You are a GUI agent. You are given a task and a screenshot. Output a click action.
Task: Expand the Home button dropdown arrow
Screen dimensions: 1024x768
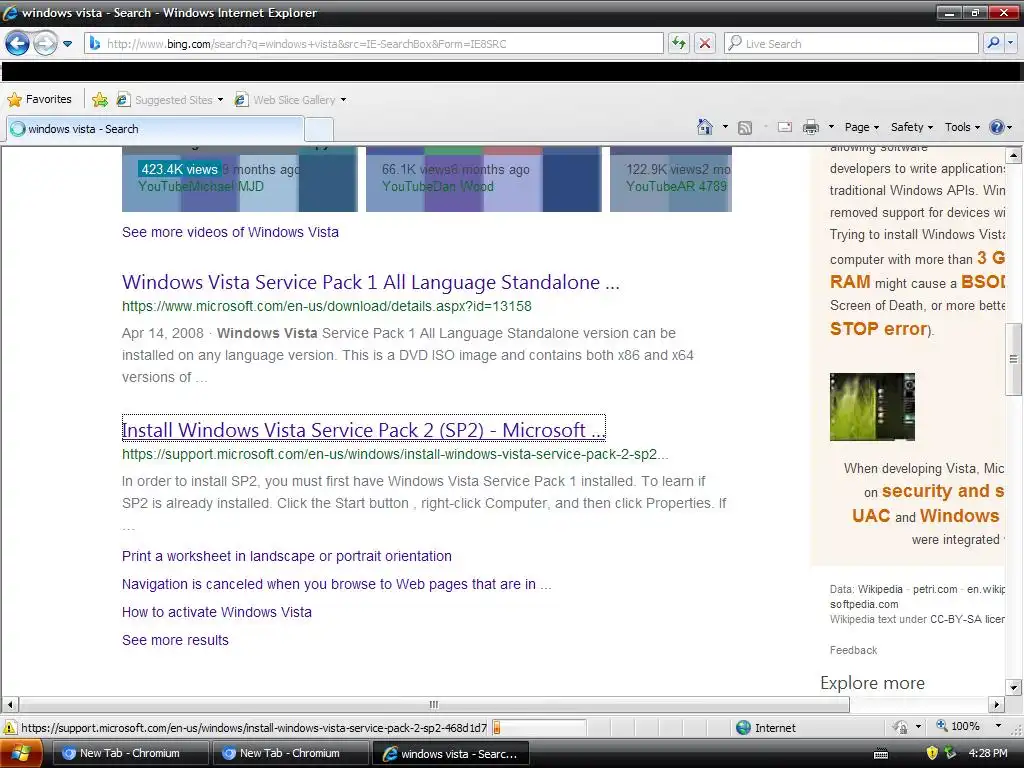[725, 127]
